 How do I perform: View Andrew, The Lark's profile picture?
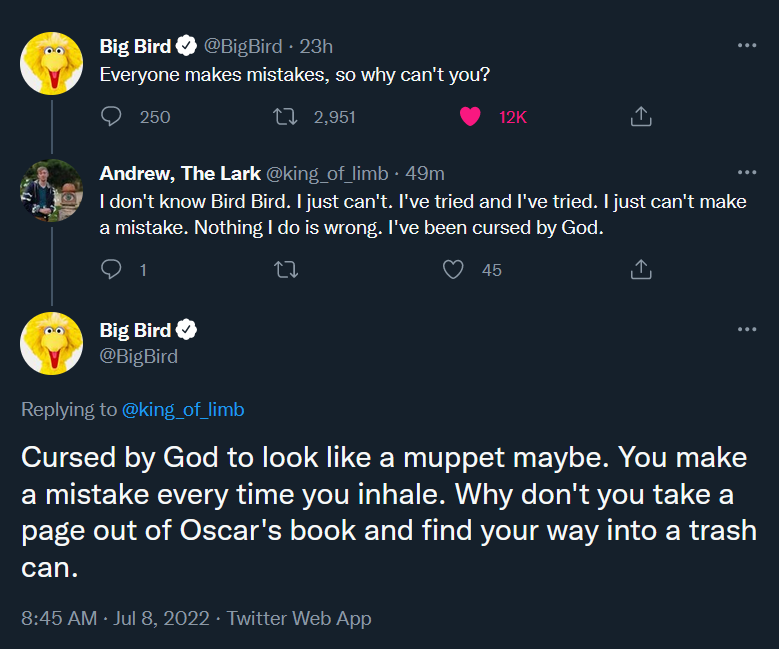click(x=52, y=191)
